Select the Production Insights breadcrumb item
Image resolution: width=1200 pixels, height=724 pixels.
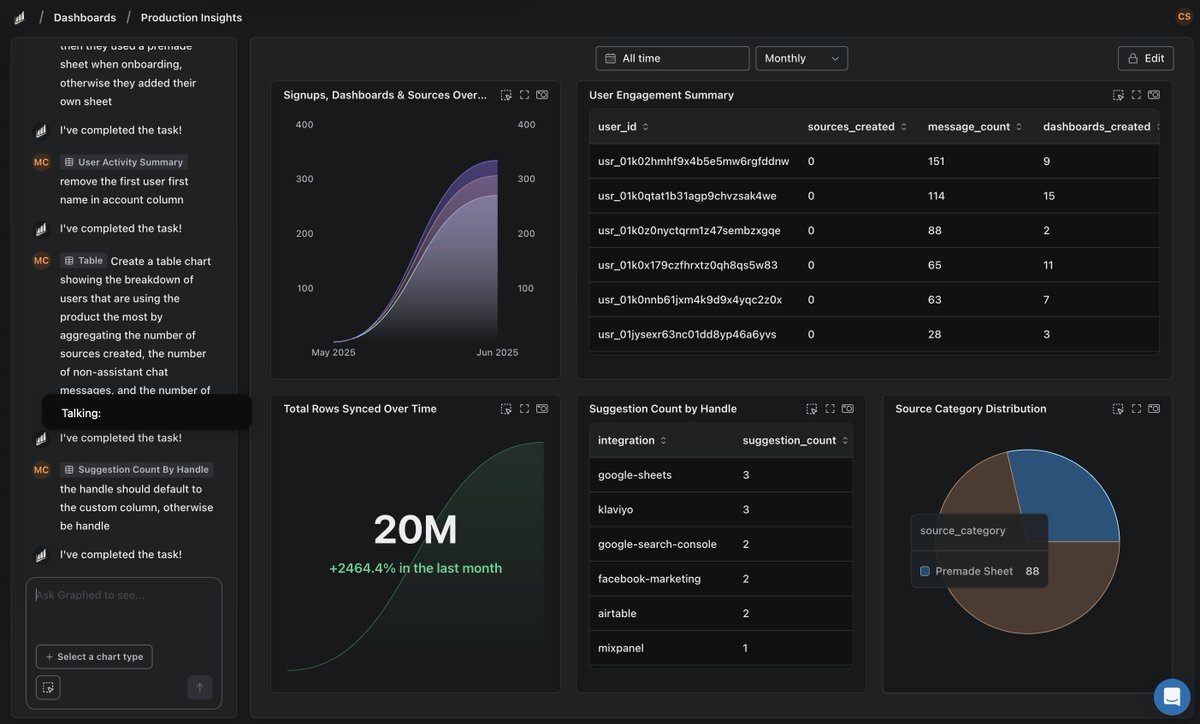190,16
